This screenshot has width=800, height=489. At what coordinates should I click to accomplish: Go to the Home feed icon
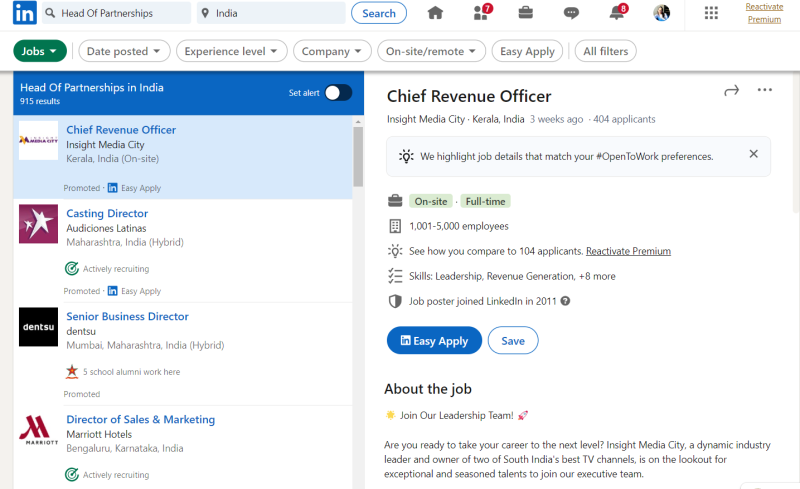click(435, 13)
